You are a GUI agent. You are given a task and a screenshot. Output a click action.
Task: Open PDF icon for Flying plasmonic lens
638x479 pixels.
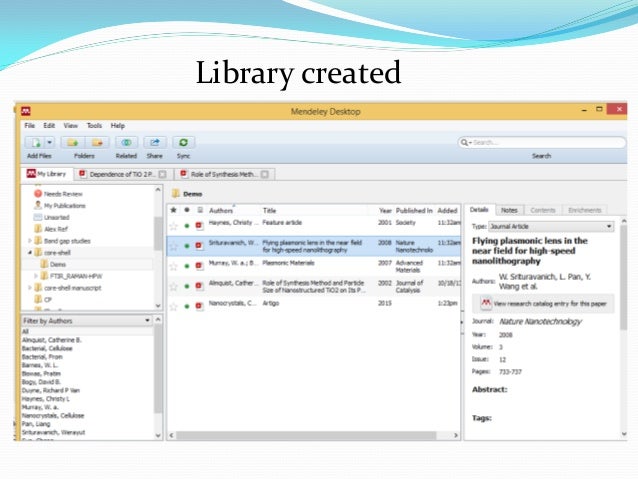click(x=199, y=246)
